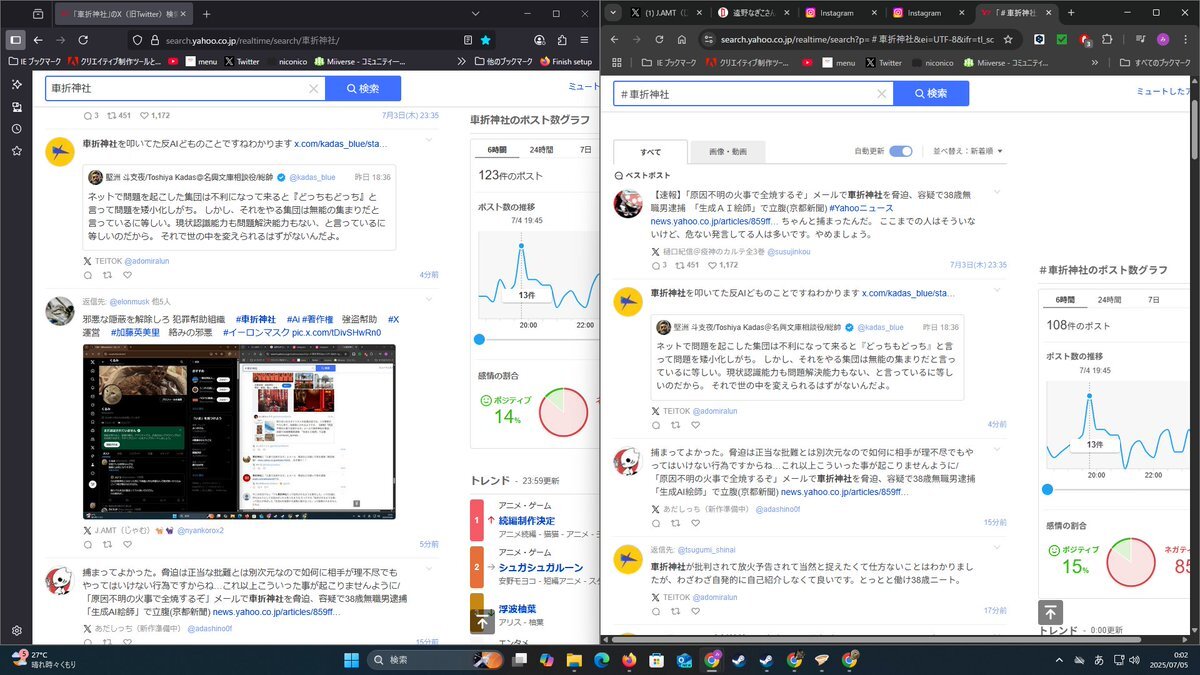This screenshot has height=675, width=1200.
Task: Open the Firefox sidebar history clock icon
Action: [16, 129]
